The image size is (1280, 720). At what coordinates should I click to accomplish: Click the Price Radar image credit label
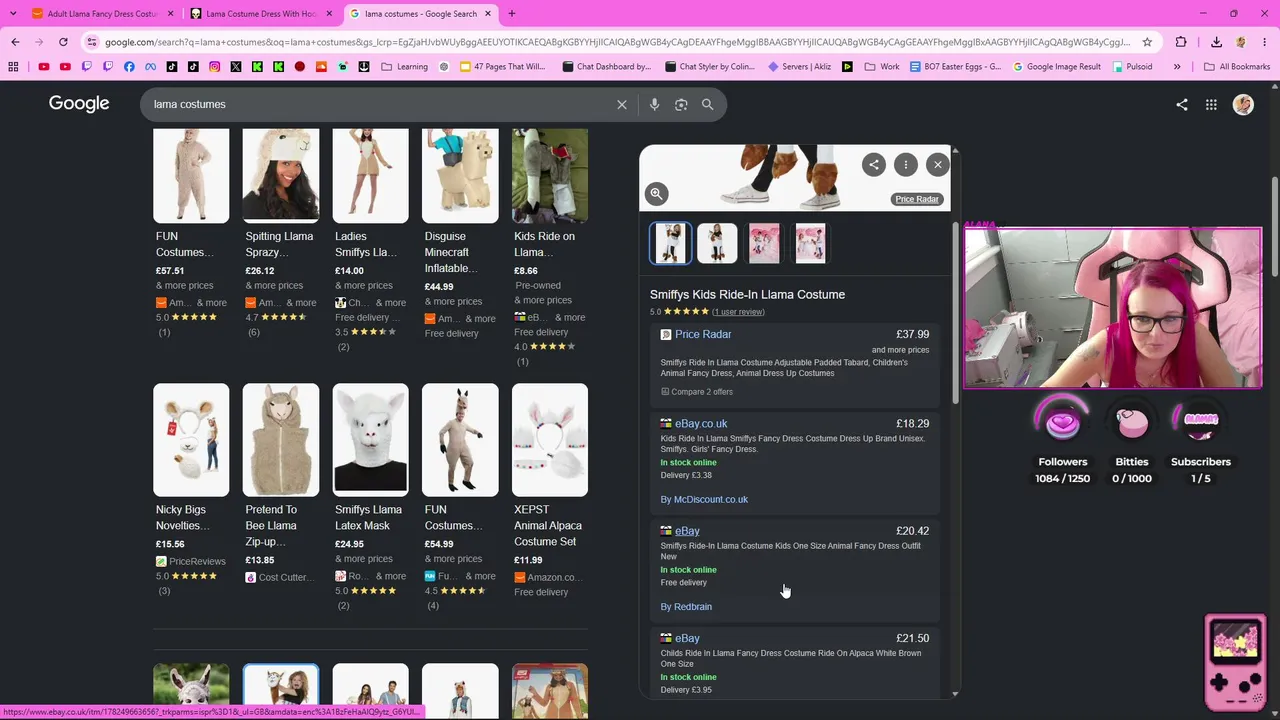pos(917,199)
